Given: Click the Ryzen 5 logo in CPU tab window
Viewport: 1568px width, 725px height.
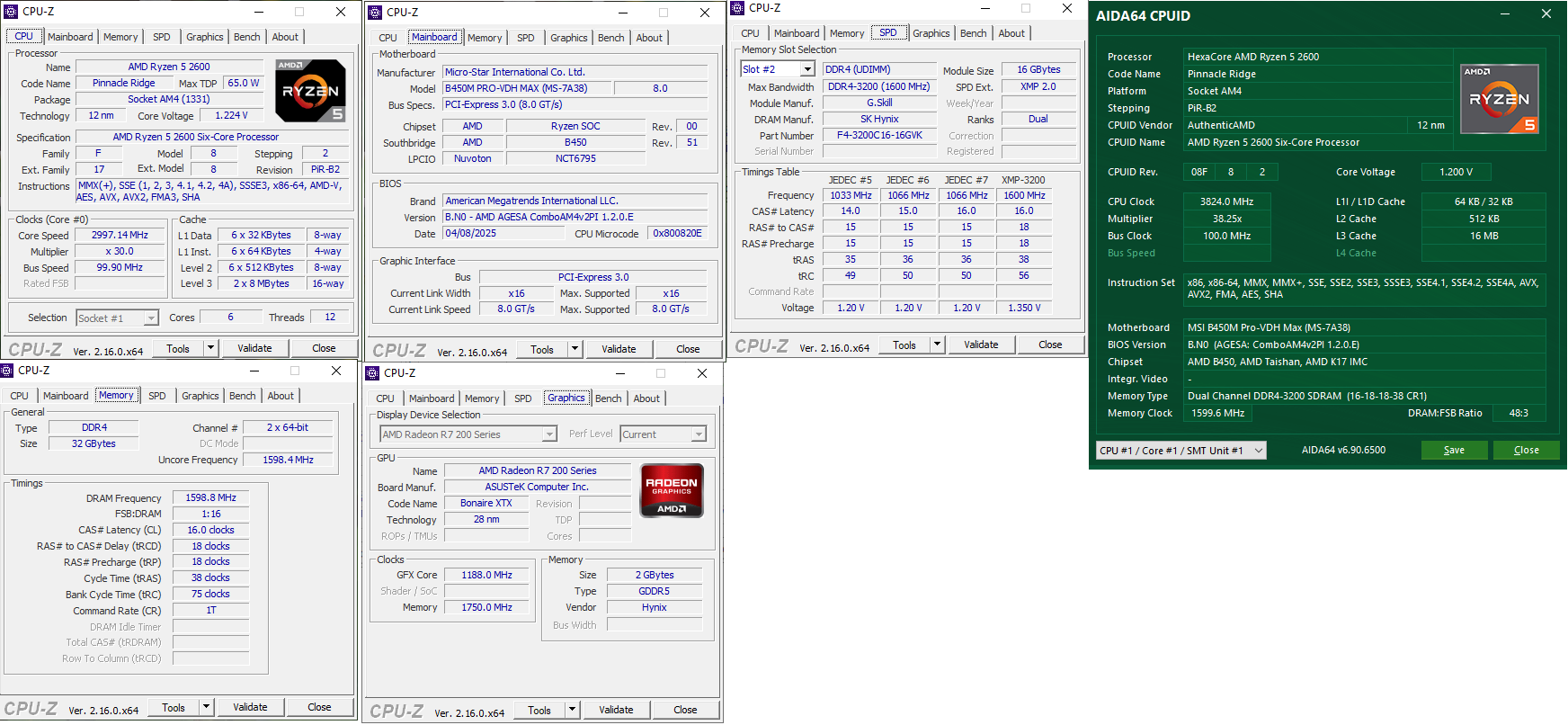Looking at the screenshot, I should [x=310, y=91].
